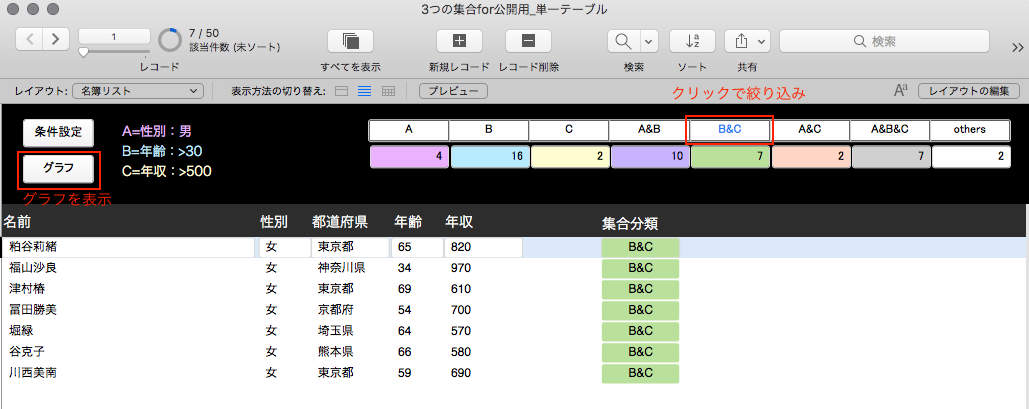Click the record number field

pyautogui.click(x=114, y=37)
